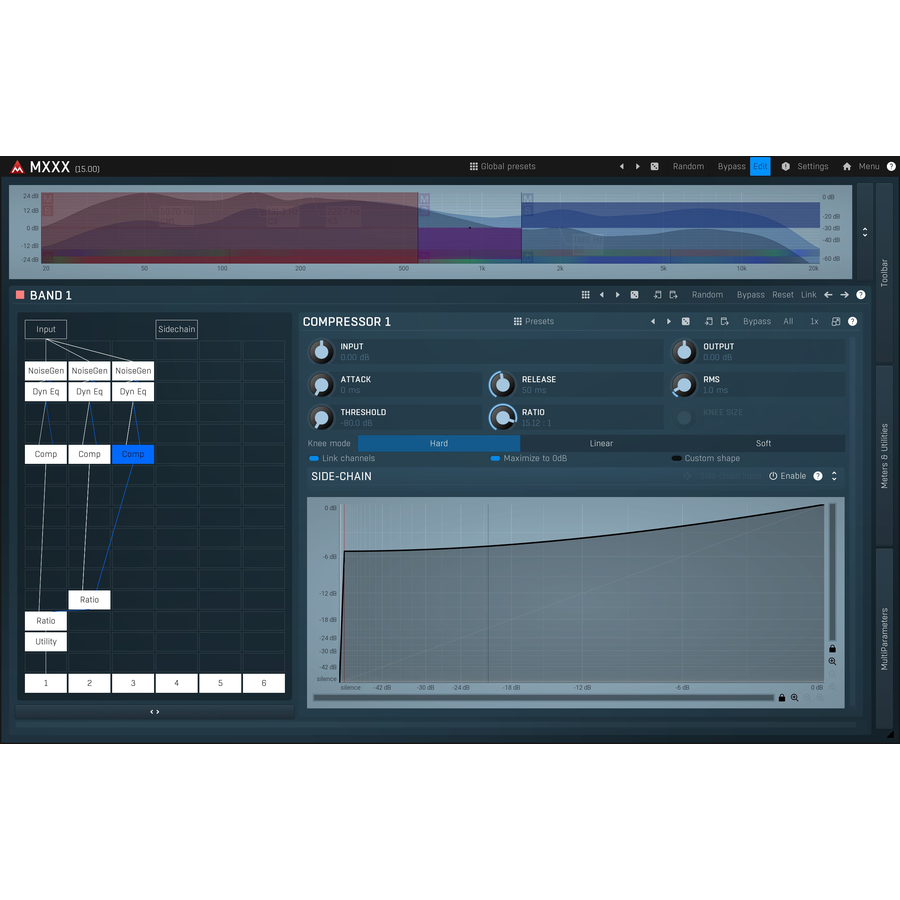The height and width of the screenshot is (900, 900).
Task: Click the horizontal lock icon below graph
Action: 782,698
